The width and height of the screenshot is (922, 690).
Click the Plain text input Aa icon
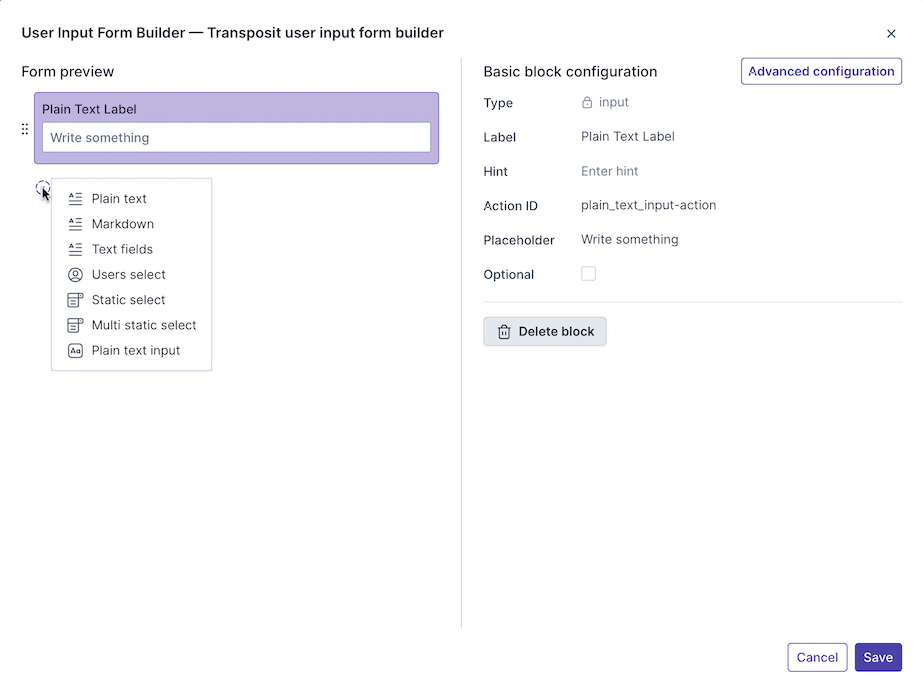[x=75, y=351]
